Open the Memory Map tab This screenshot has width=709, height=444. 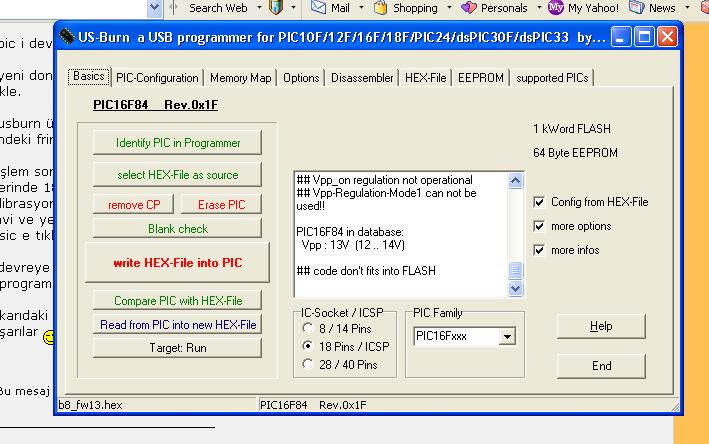click(241, 78)
